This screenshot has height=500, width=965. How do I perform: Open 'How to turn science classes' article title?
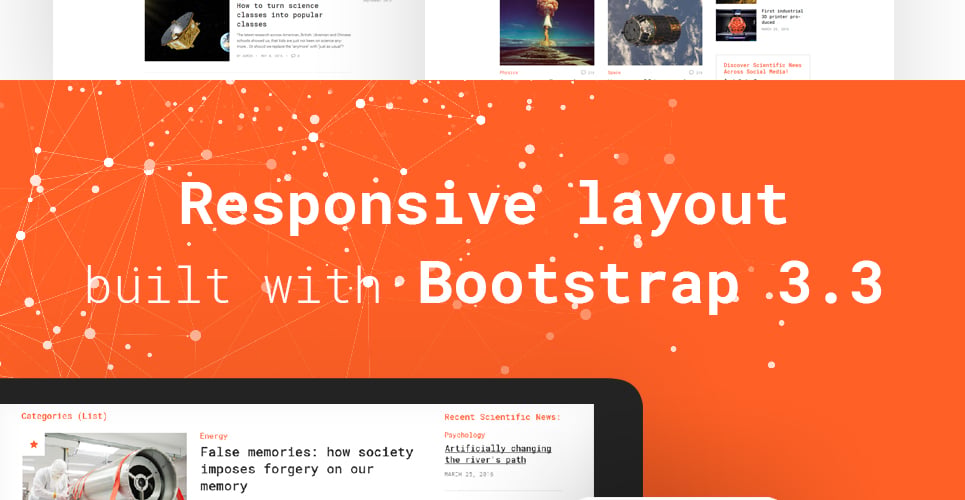pos(280,15)
